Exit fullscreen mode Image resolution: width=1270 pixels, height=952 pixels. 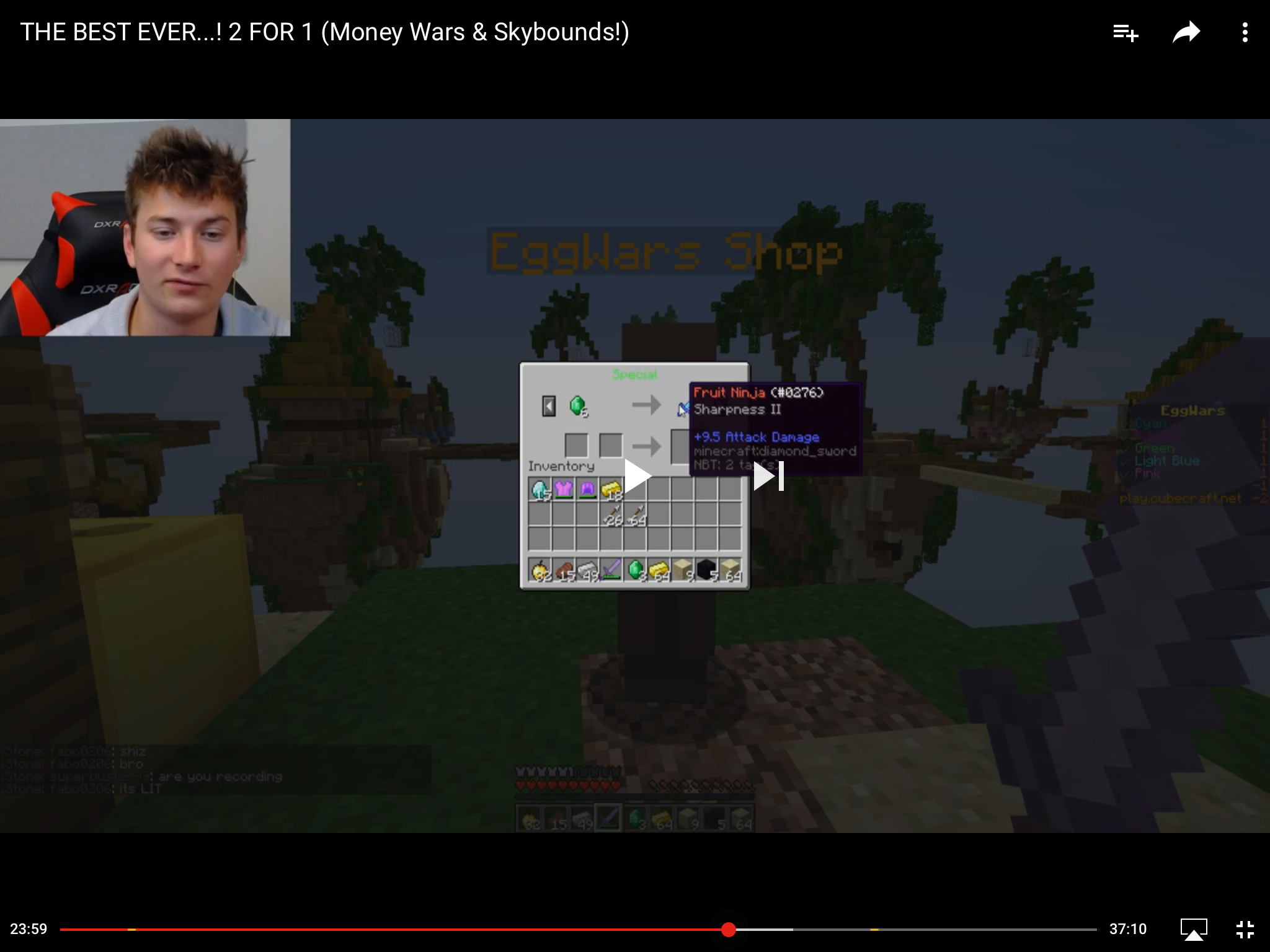point(1245,929)
